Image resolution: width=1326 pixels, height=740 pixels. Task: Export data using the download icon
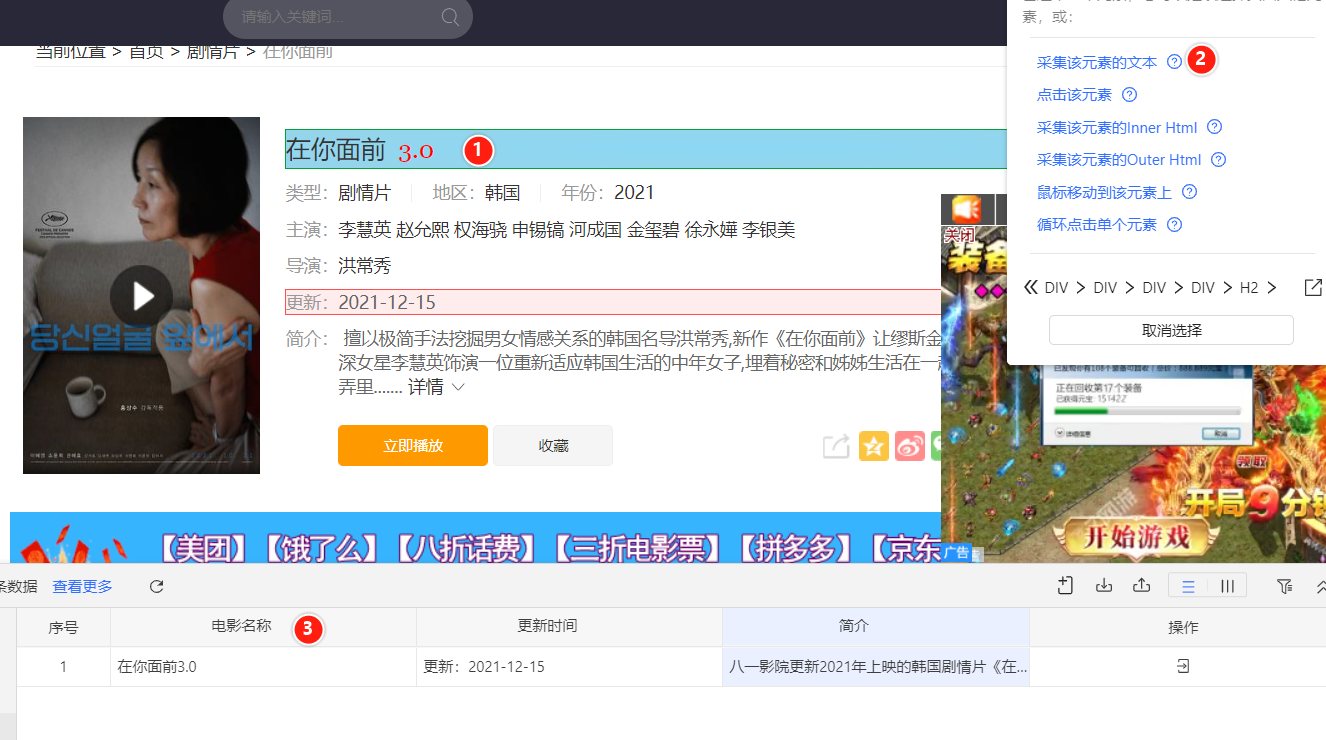coord(1103,585)
